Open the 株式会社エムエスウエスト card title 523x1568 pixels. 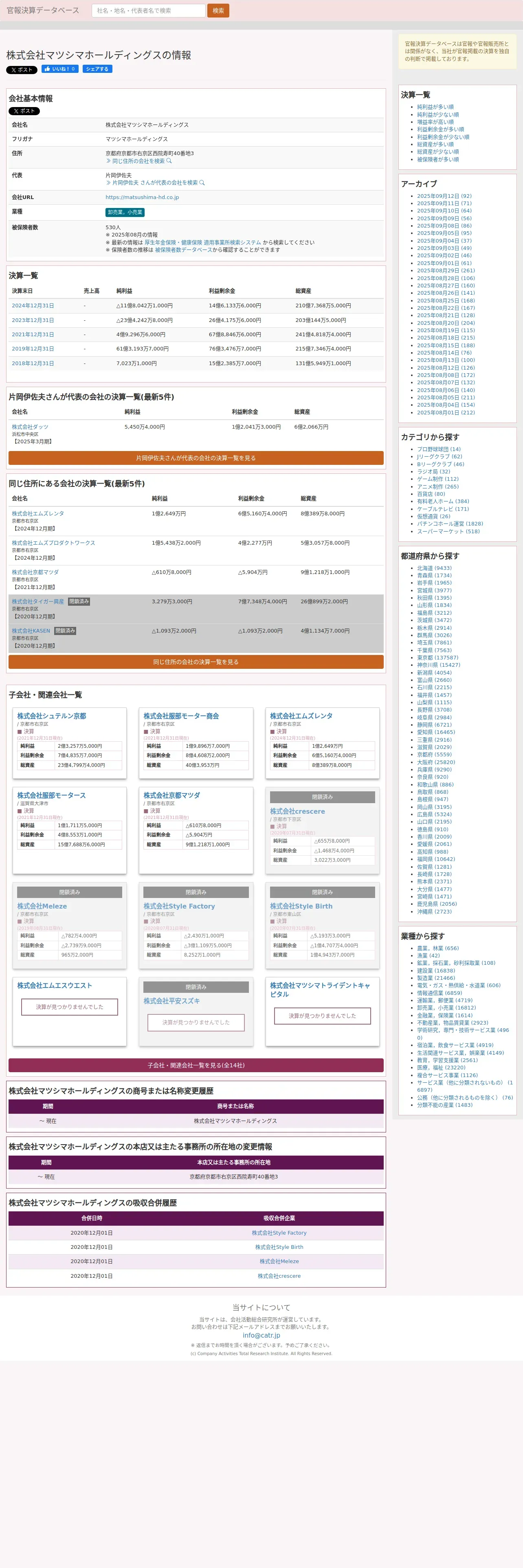point(55,985)
